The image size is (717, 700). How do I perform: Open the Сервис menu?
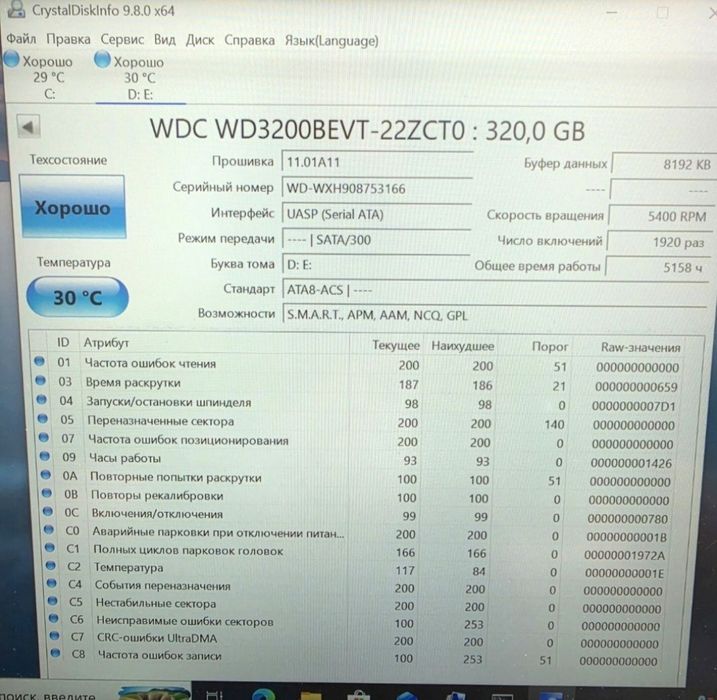tap(122, 40)
